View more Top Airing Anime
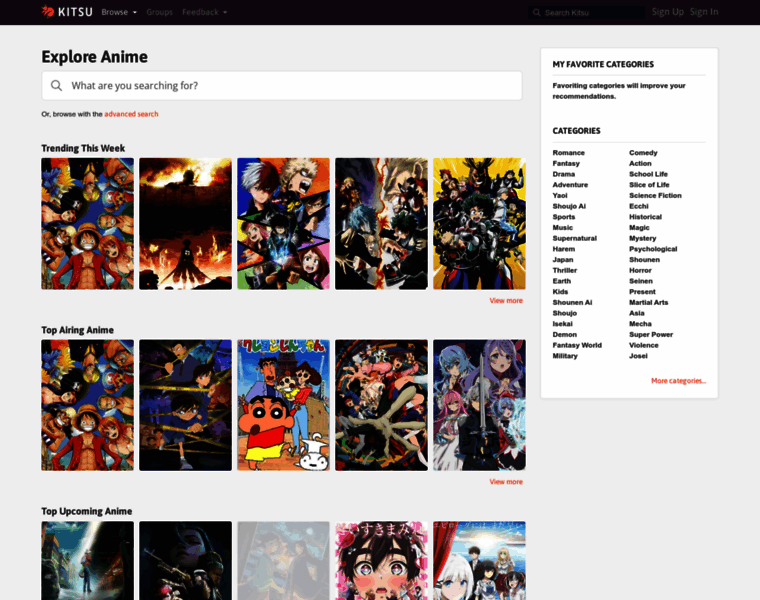The width and height of the screenshot is (760, 600). pyautogui.click(x=506, y=482)
